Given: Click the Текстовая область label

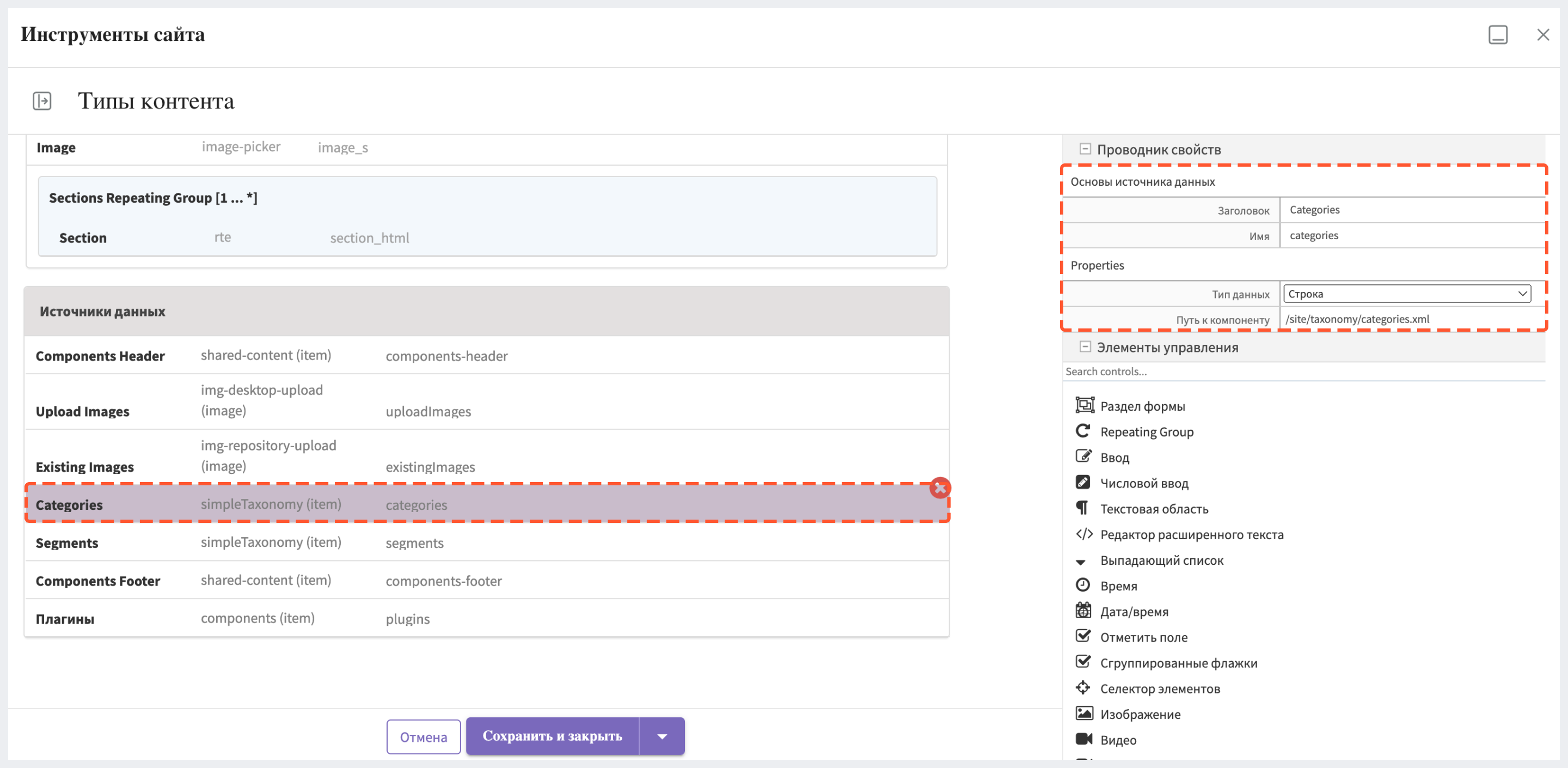Looking at the screenshot, I should coord(1154,509).
